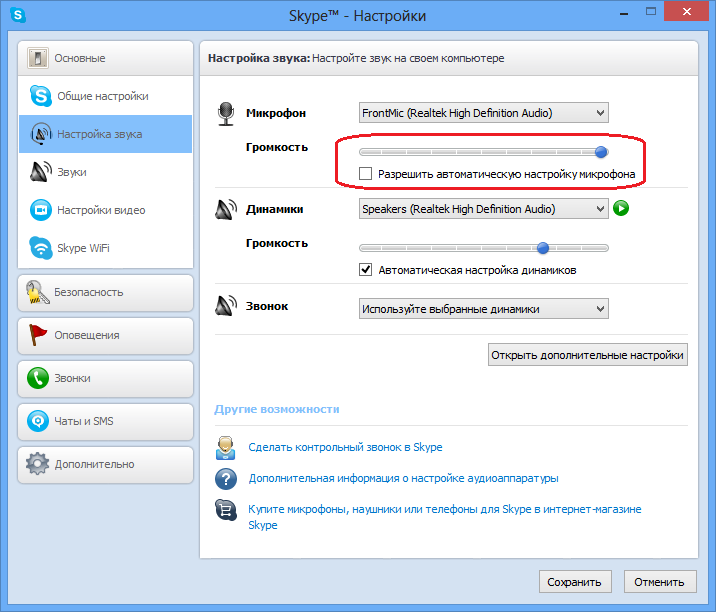The image size is (716, 612).
Task: Click the speaker icon beside Звонок
Action: click(226, 306)
